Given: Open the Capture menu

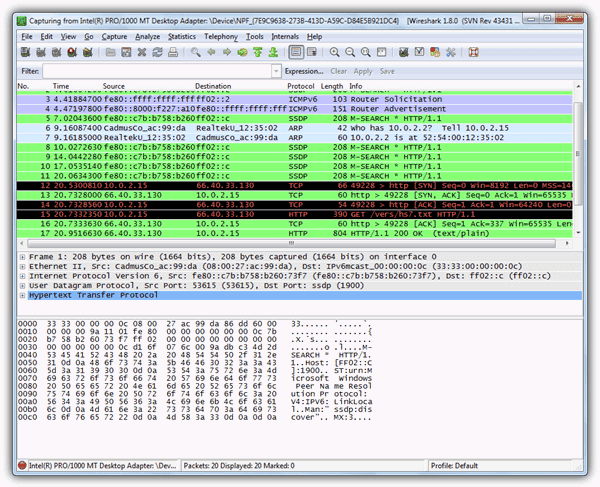Looking at the screenshot, I should point(114,36).
